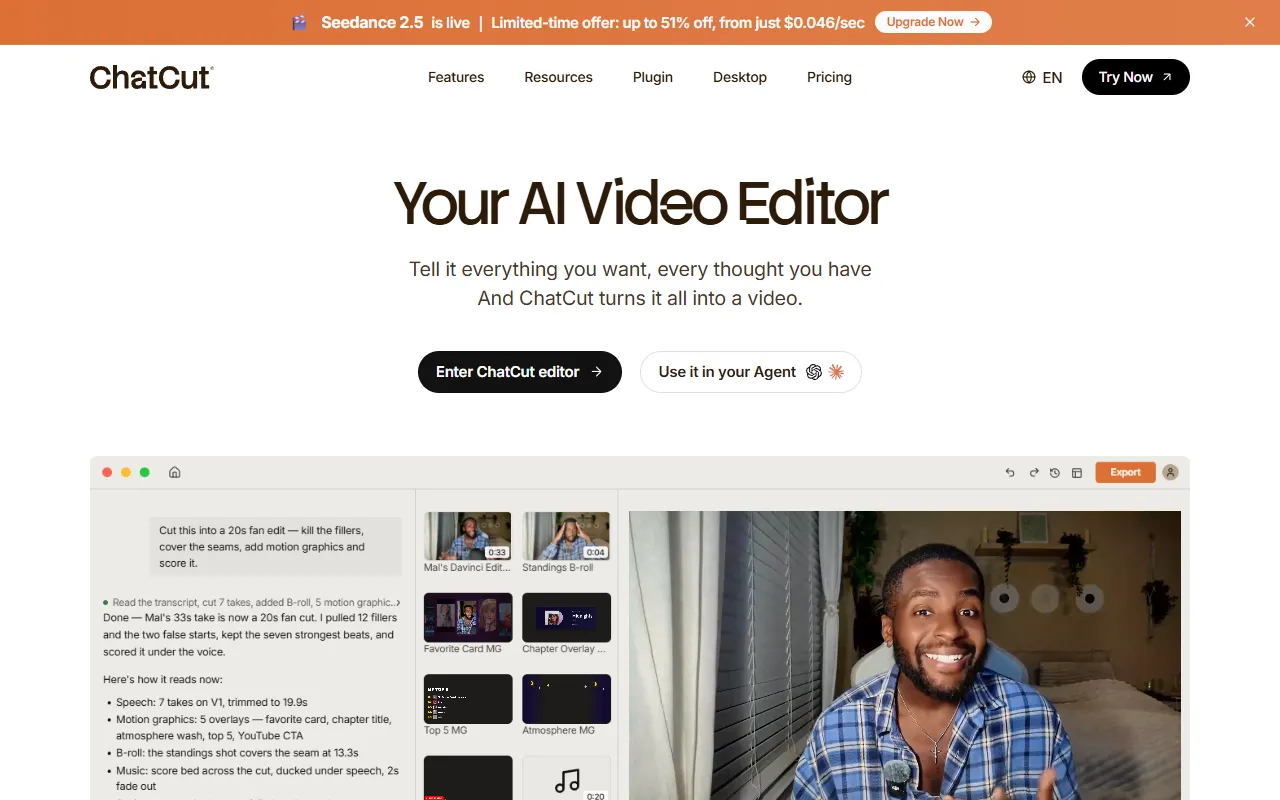Select the Chapter Overlay thumbnail

coord(566,617)
